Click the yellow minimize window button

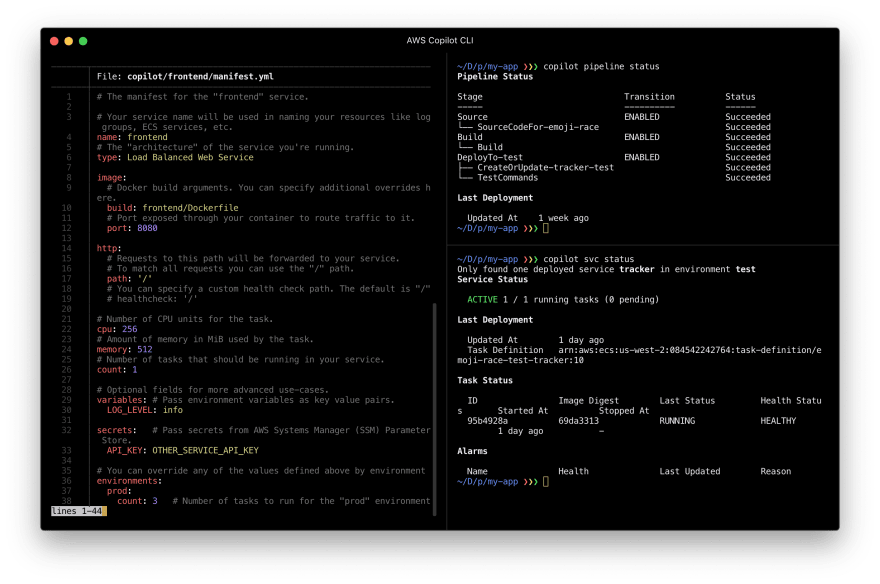point(68,41)
